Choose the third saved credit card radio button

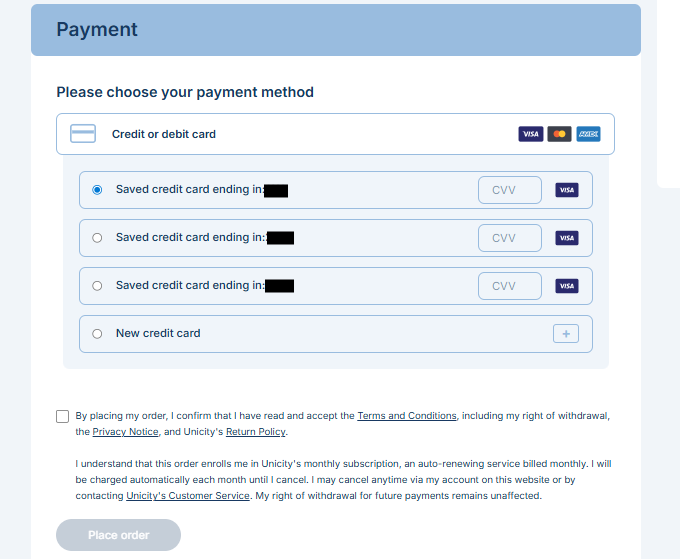point(97,286)
